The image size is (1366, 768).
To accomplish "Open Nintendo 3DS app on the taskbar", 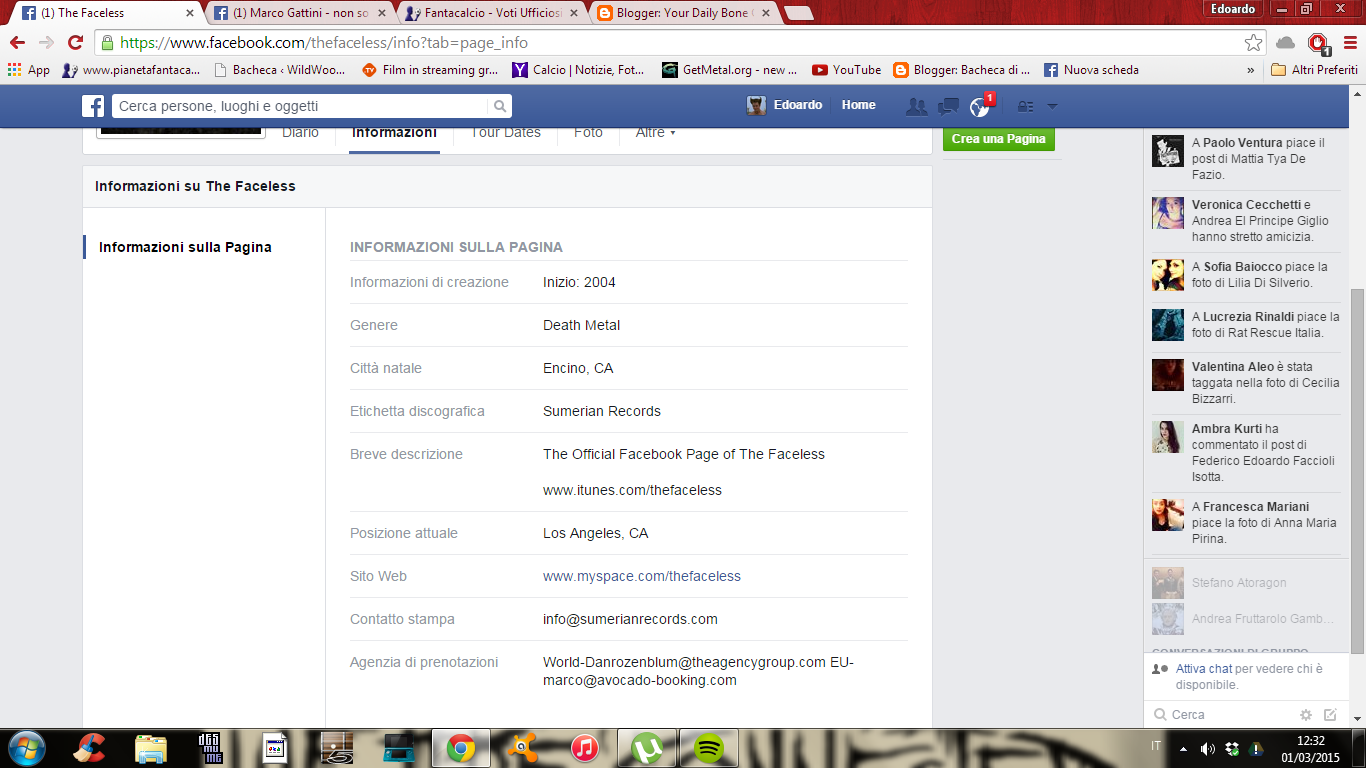I will point(399,748).
